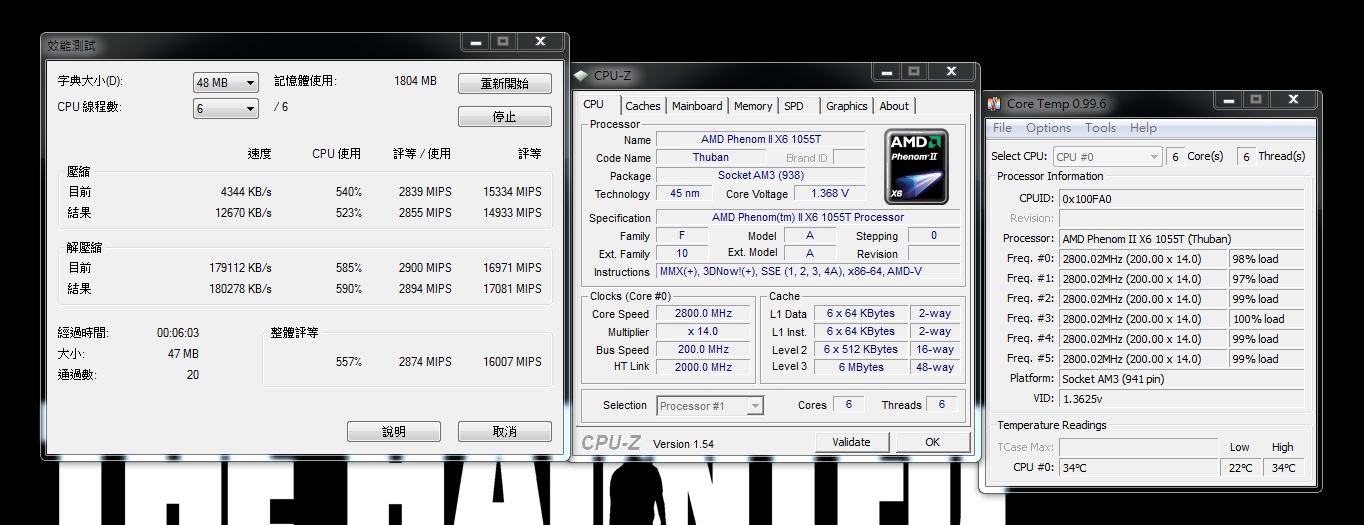Click the Instructions field in CPU-Z
Screen dimensions: 1364x525
(x=808, y=271)
